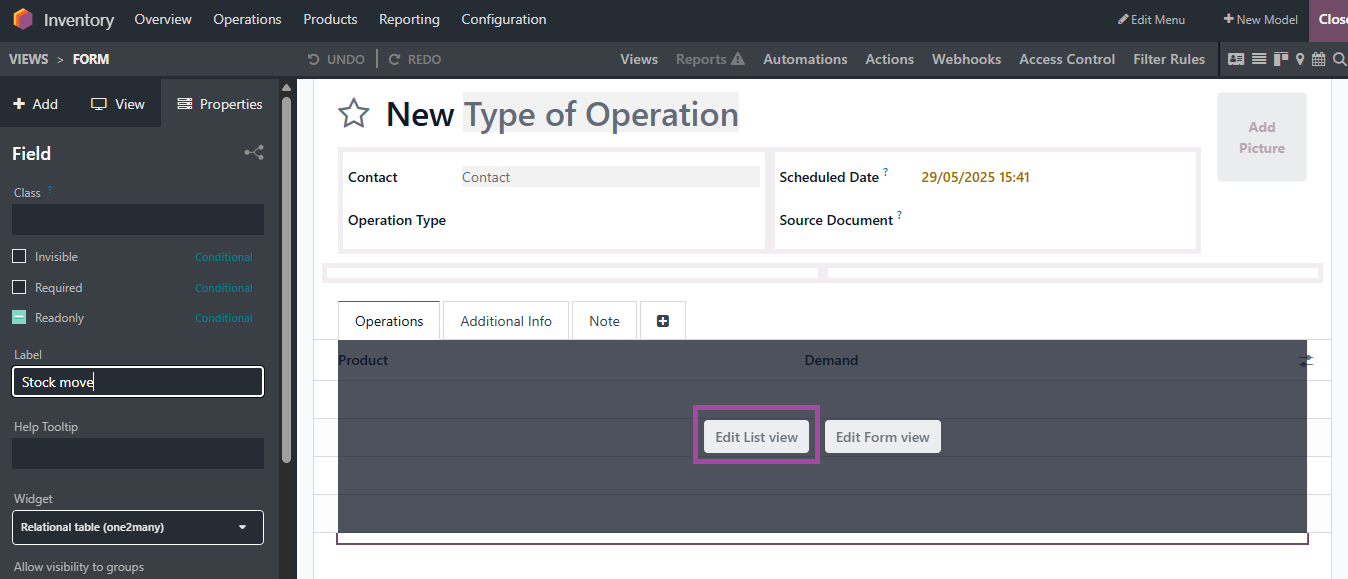This screenshot has width=1348, height=579.
Task: Toggle the Invisible checkbox
Action: coord(19,257)
